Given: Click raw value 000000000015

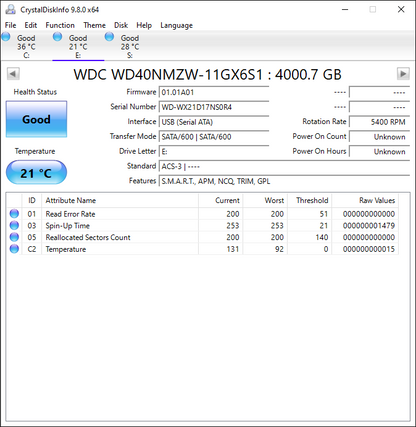Looking at the screenshot, I should coord(369,249).
